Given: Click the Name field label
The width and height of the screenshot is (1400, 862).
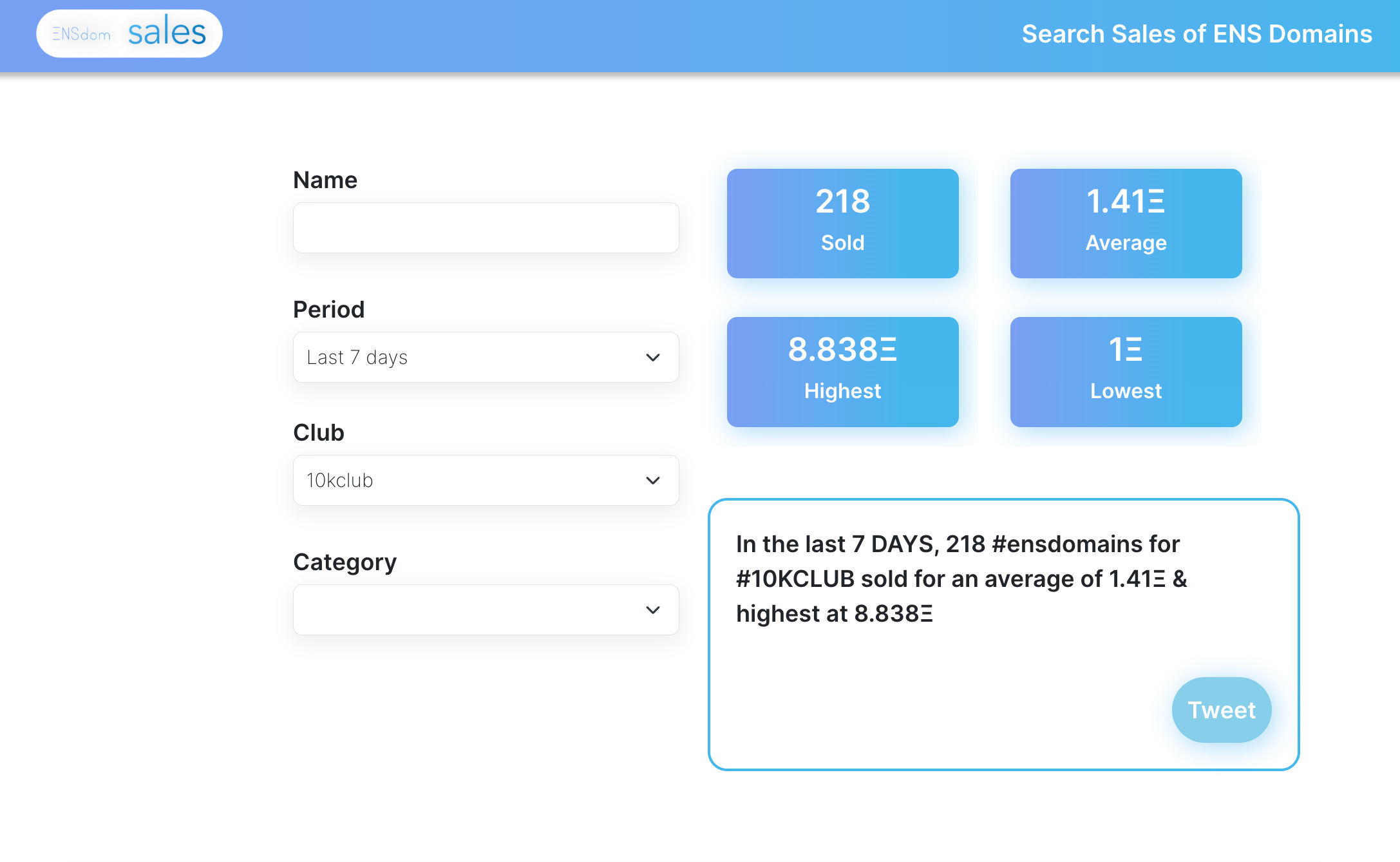Looking at the screenshot, I should click(325, 180).
